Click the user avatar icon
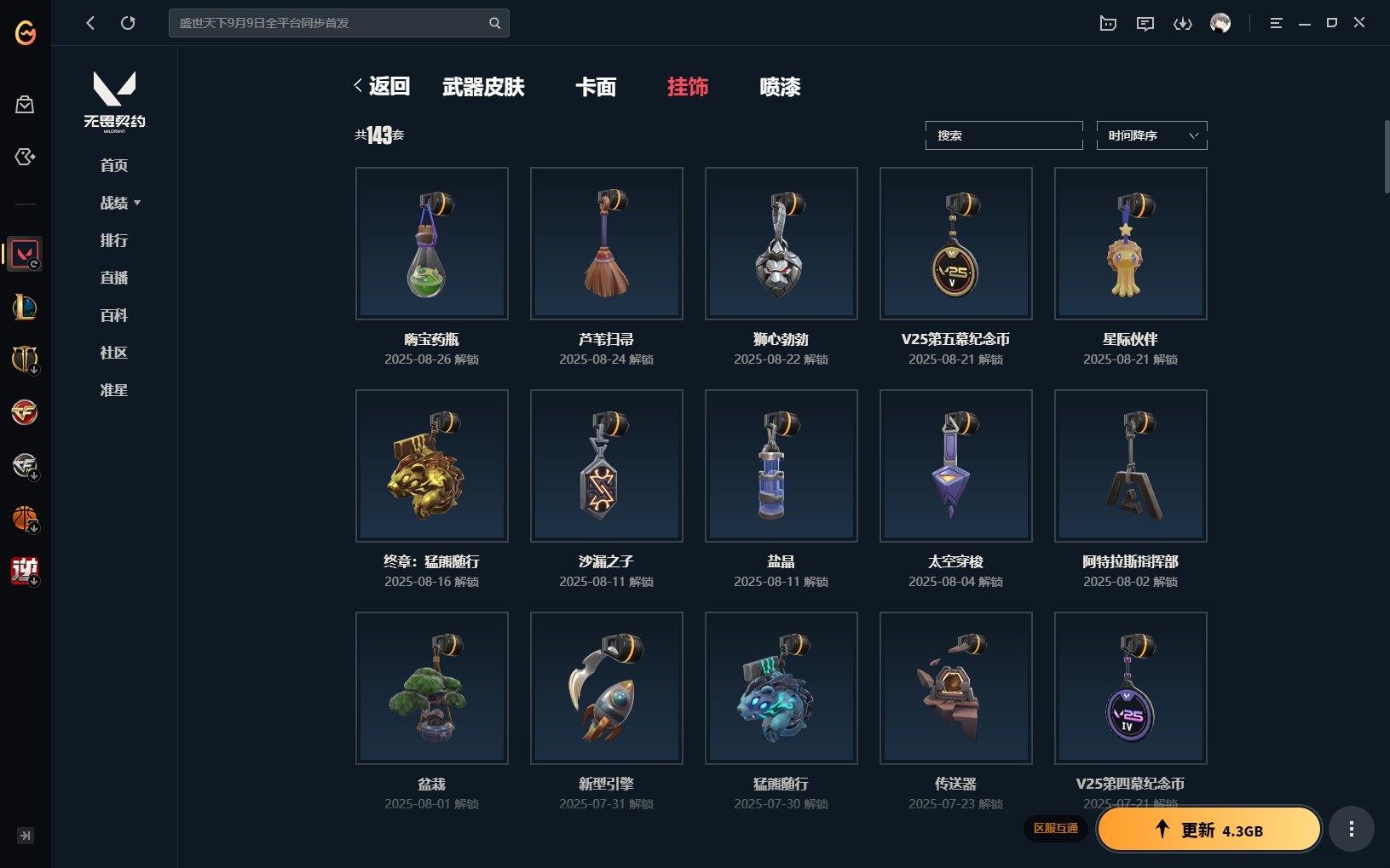This screenshot has height=868, width=1390. pyautogui.click(x=1220, y=23)
